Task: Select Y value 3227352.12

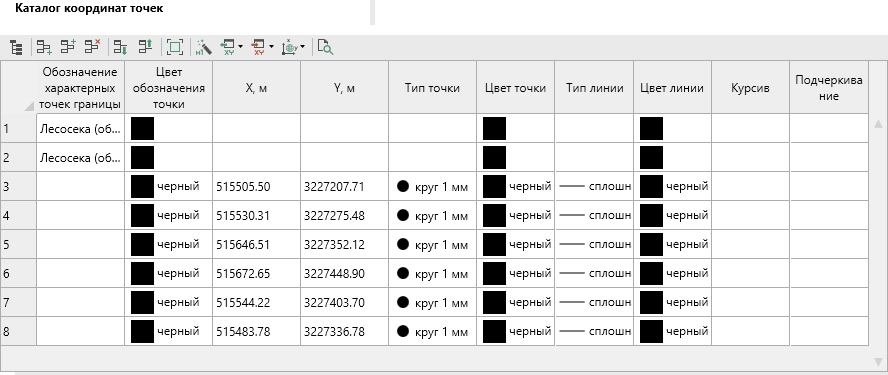Action: [x=334, y=245]
